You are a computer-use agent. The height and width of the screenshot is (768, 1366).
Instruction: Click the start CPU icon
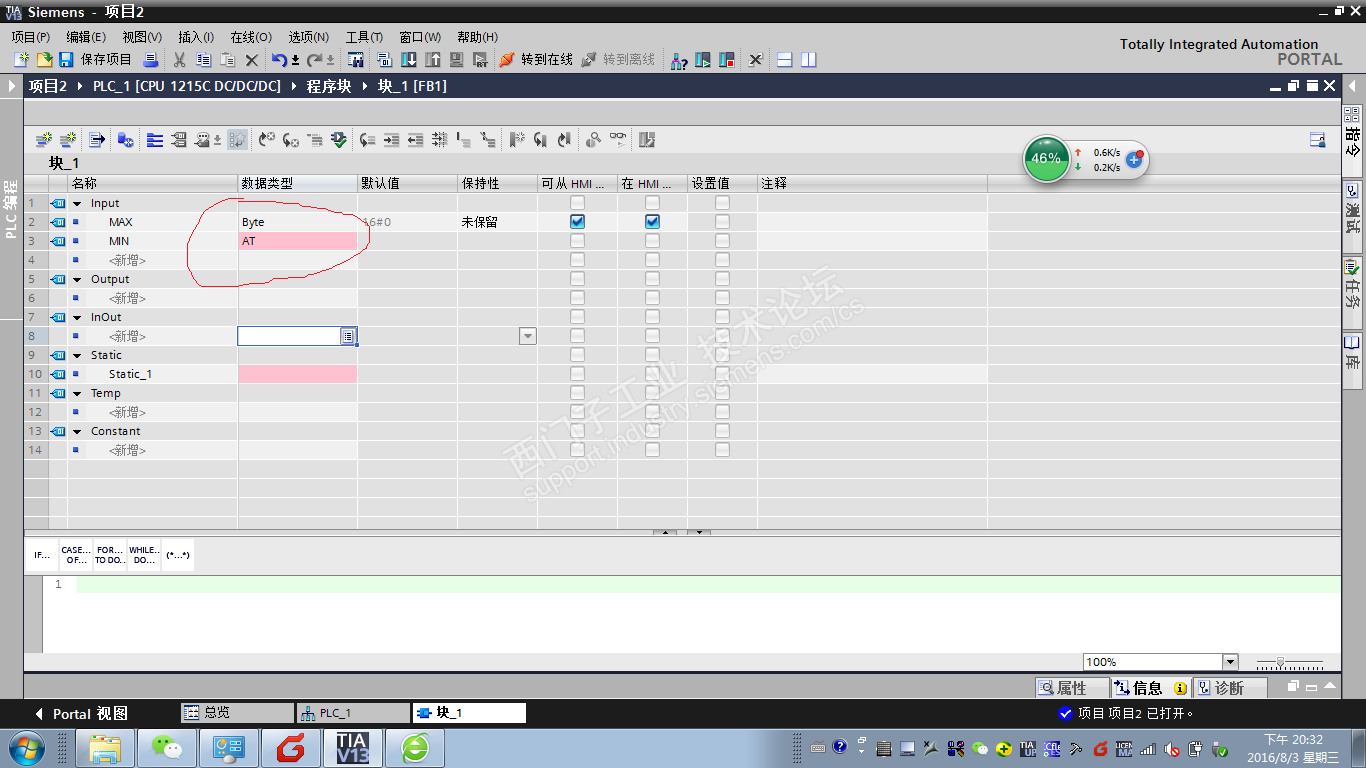[x=703, y=60]
